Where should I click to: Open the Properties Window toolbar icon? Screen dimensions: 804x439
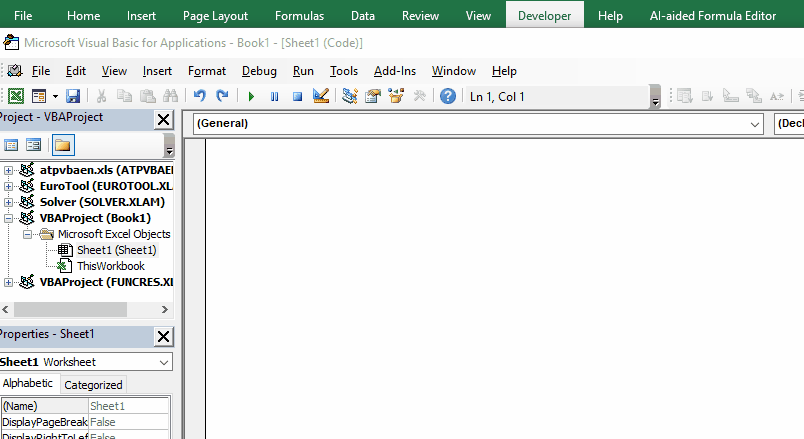(373, 96)
